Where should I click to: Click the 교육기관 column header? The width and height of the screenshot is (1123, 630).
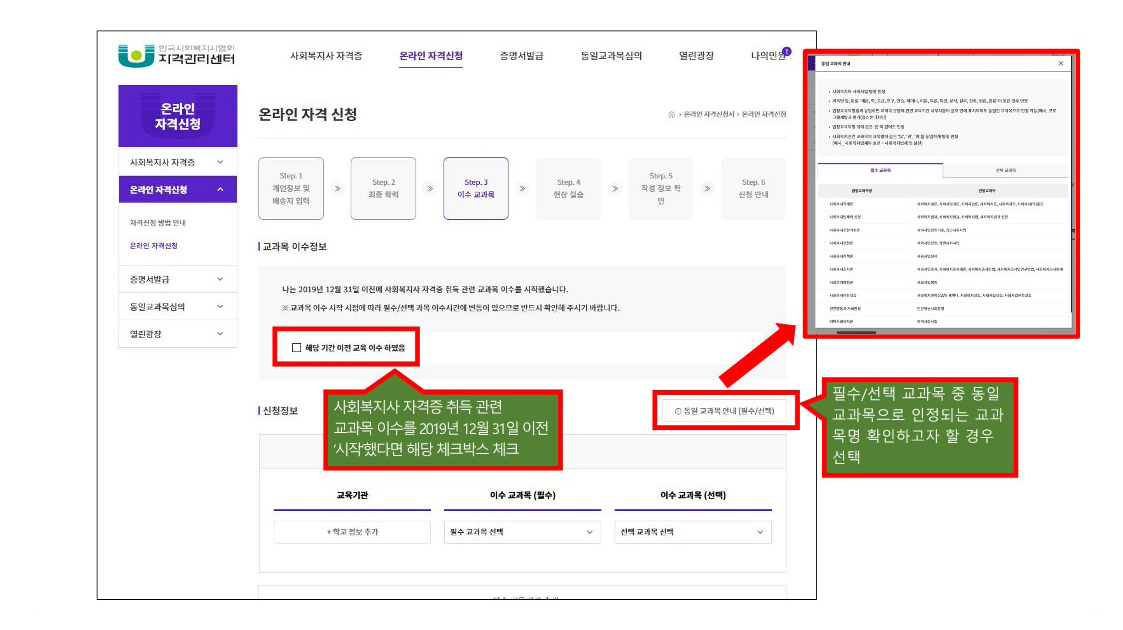click(352, 495)
